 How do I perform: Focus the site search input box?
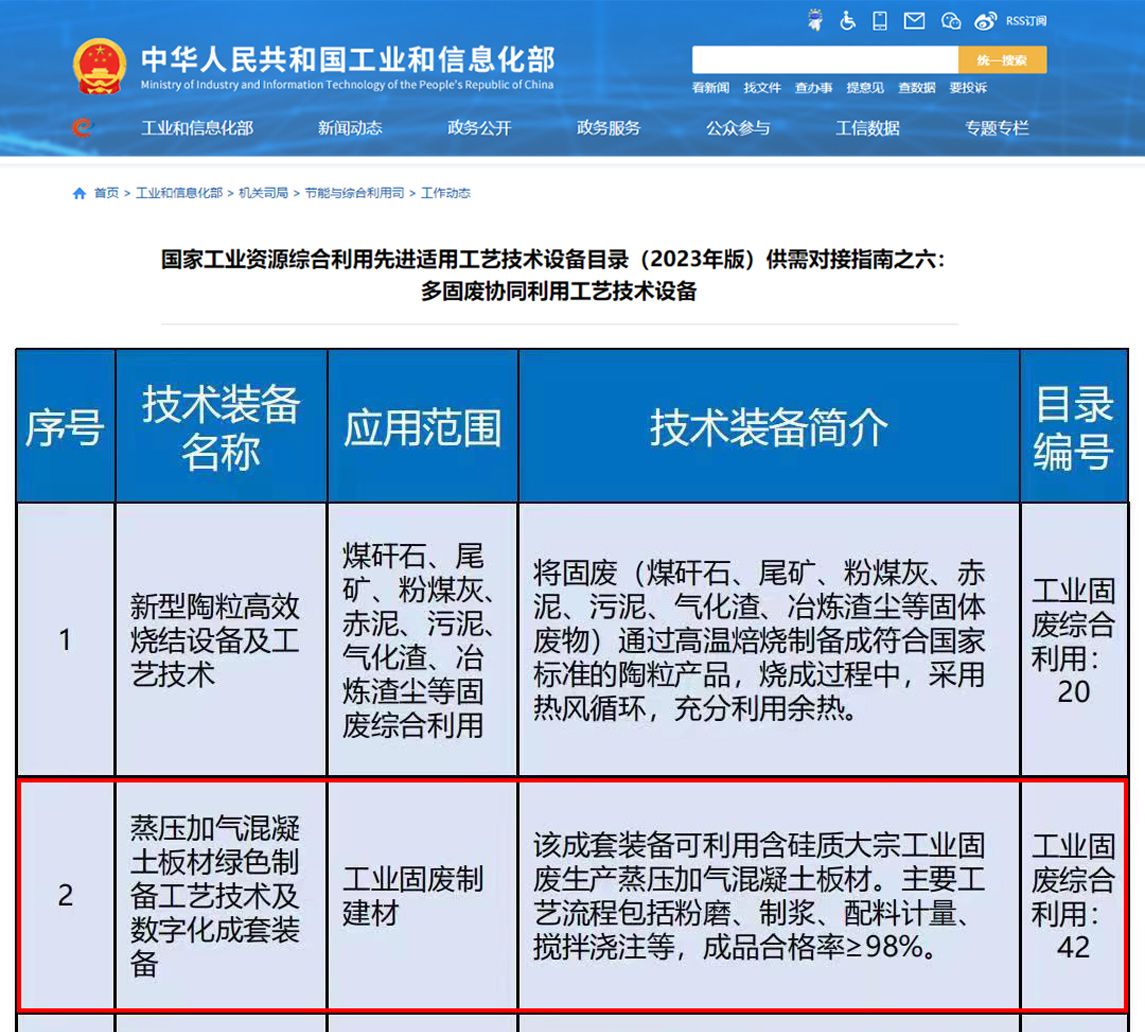click(824, 60)
